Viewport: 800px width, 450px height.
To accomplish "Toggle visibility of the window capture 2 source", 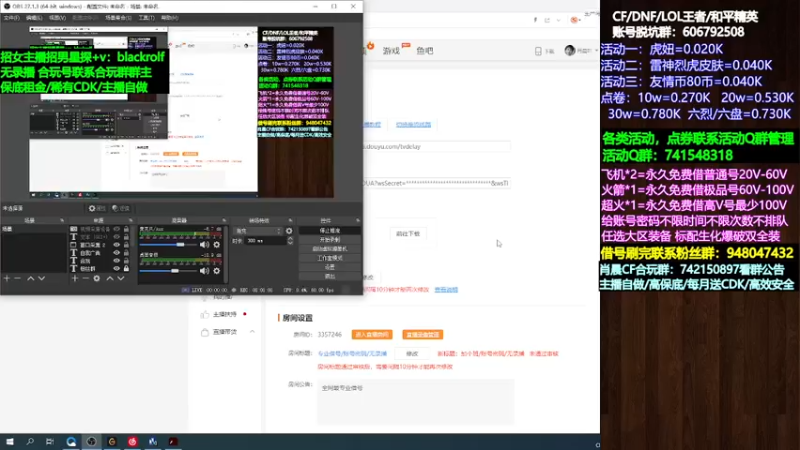I will pos(116,245).
